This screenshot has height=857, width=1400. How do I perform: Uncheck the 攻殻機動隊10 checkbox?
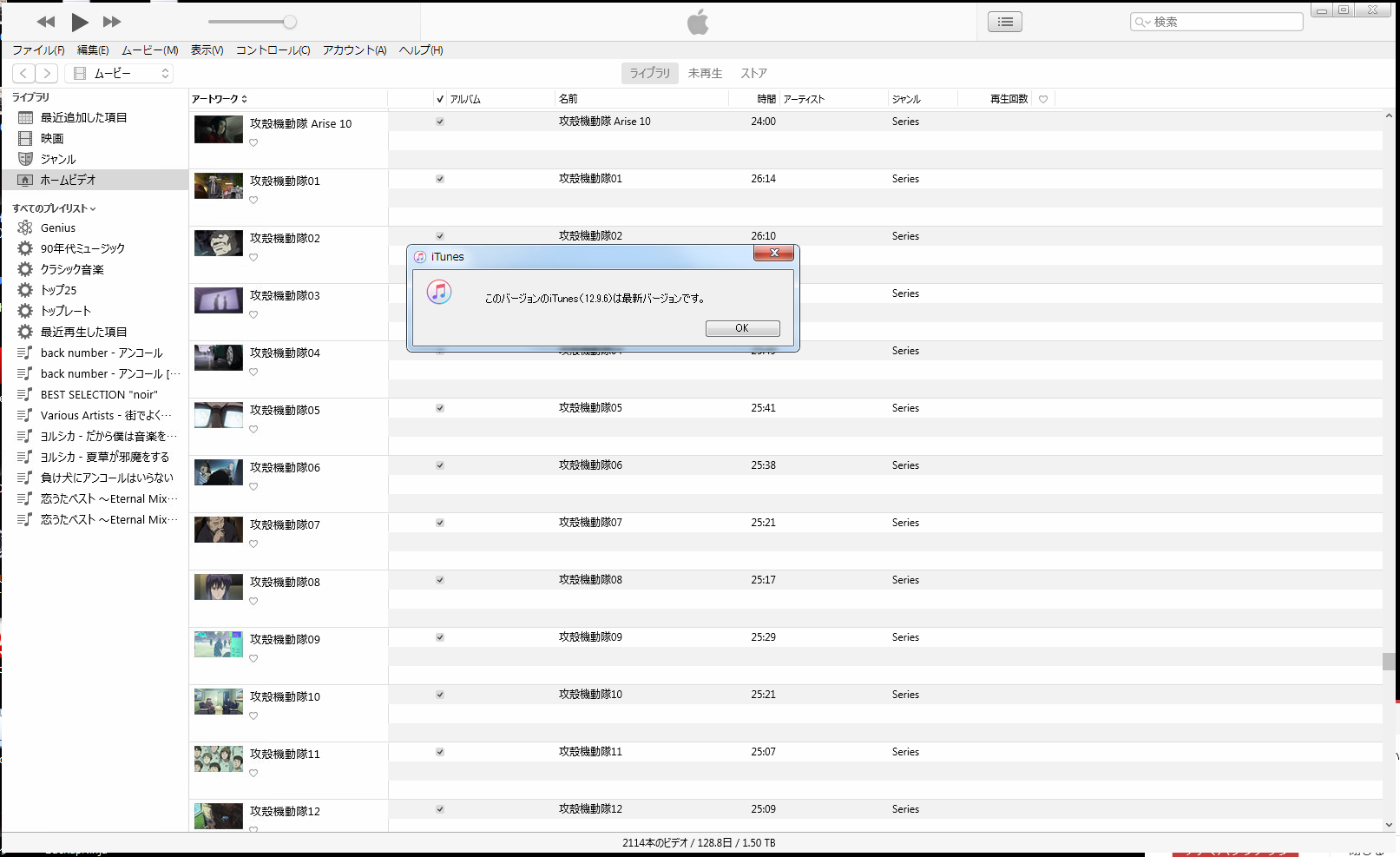point(440,695)
